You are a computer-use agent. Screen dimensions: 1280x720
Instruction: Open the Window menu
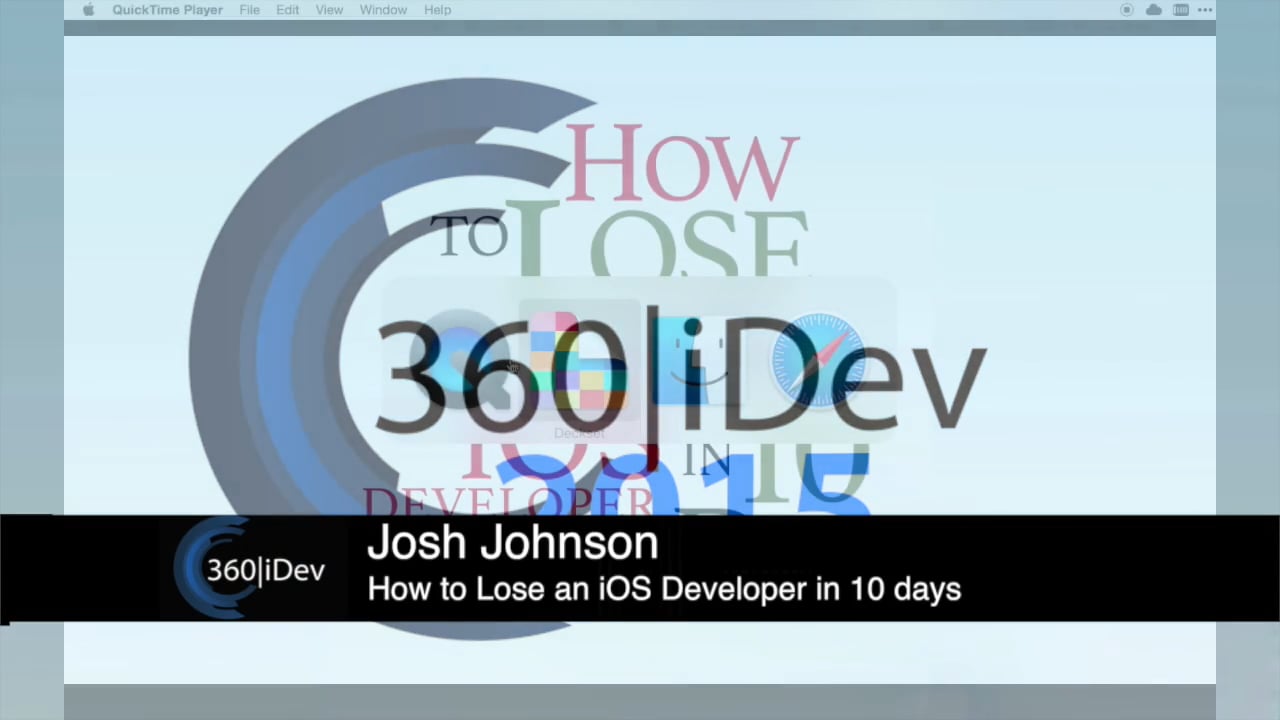coord(383,10)
